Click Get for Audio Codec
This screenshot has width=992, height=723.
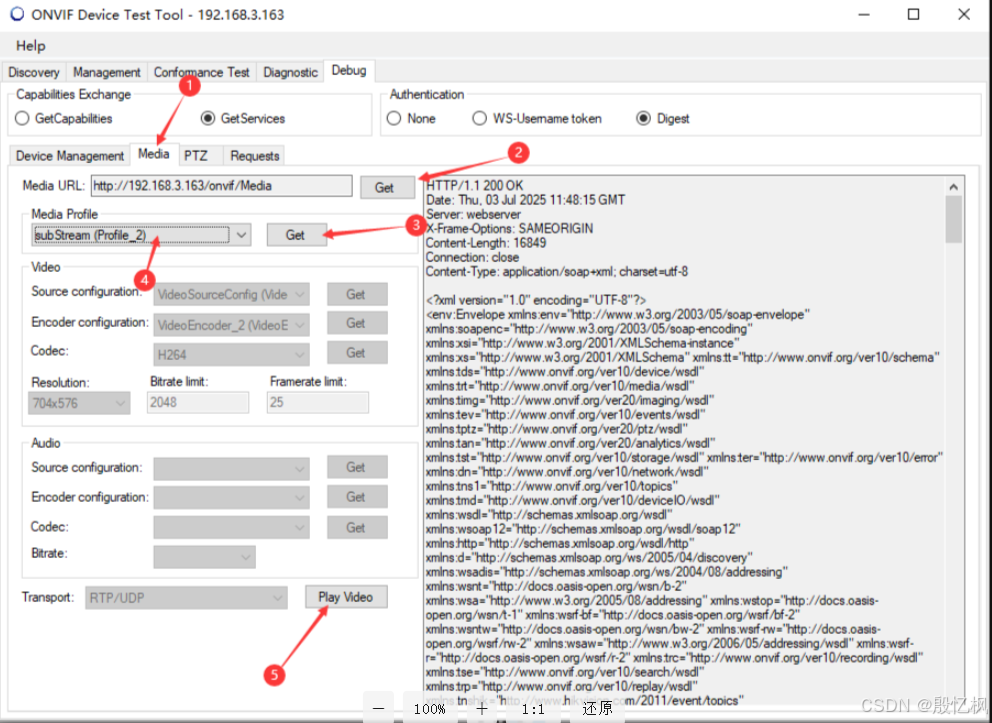356,528
